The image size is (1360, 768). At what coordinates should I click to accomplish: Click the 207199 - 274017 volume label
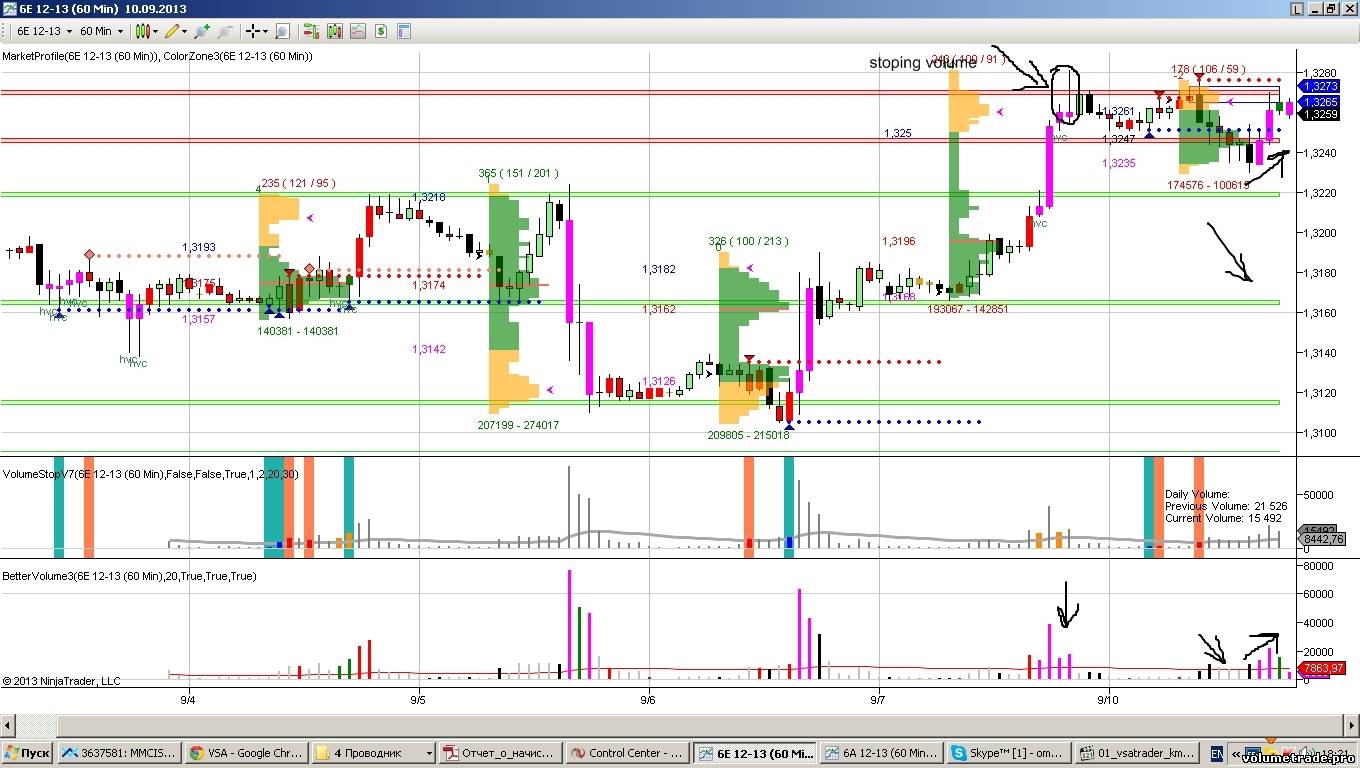[x=518, y=425]
